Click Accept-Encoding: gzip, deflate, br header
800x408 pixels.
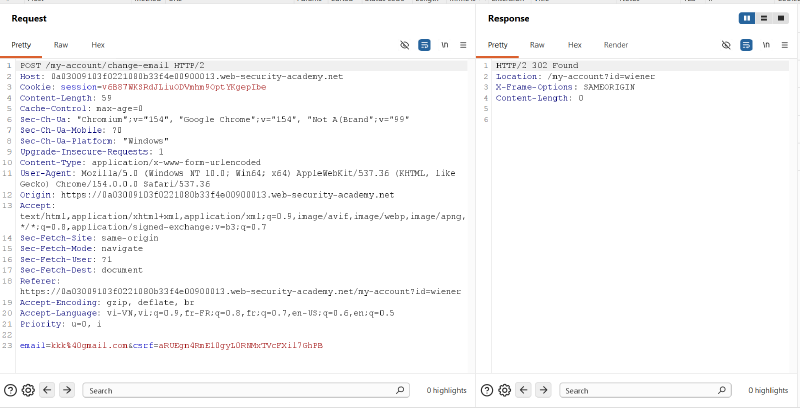[x=107, y=302]
